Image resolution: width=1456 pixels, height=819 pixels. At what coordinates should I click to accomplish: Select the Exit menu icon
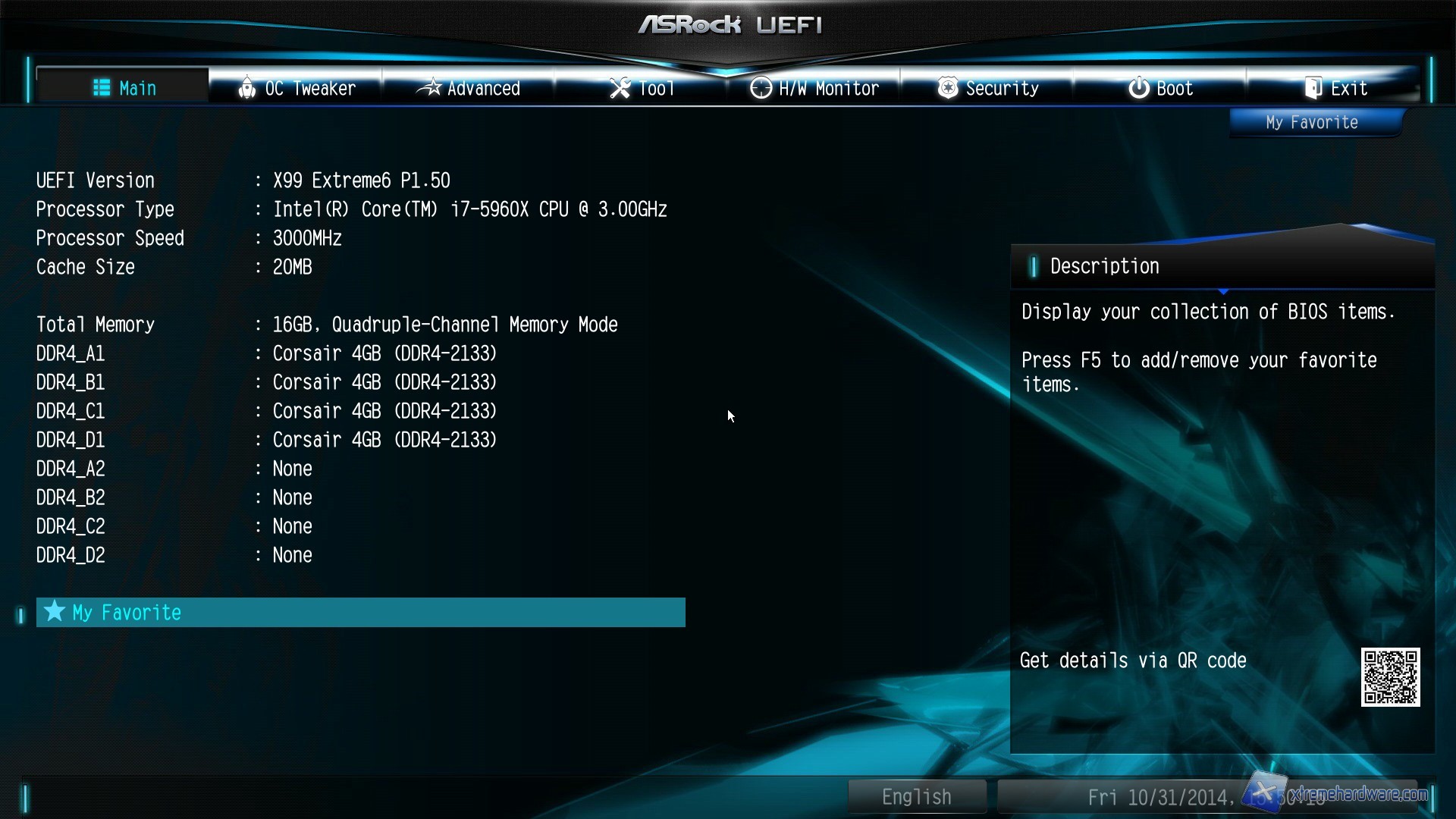pyautogui.click(x=1313, y=88)
